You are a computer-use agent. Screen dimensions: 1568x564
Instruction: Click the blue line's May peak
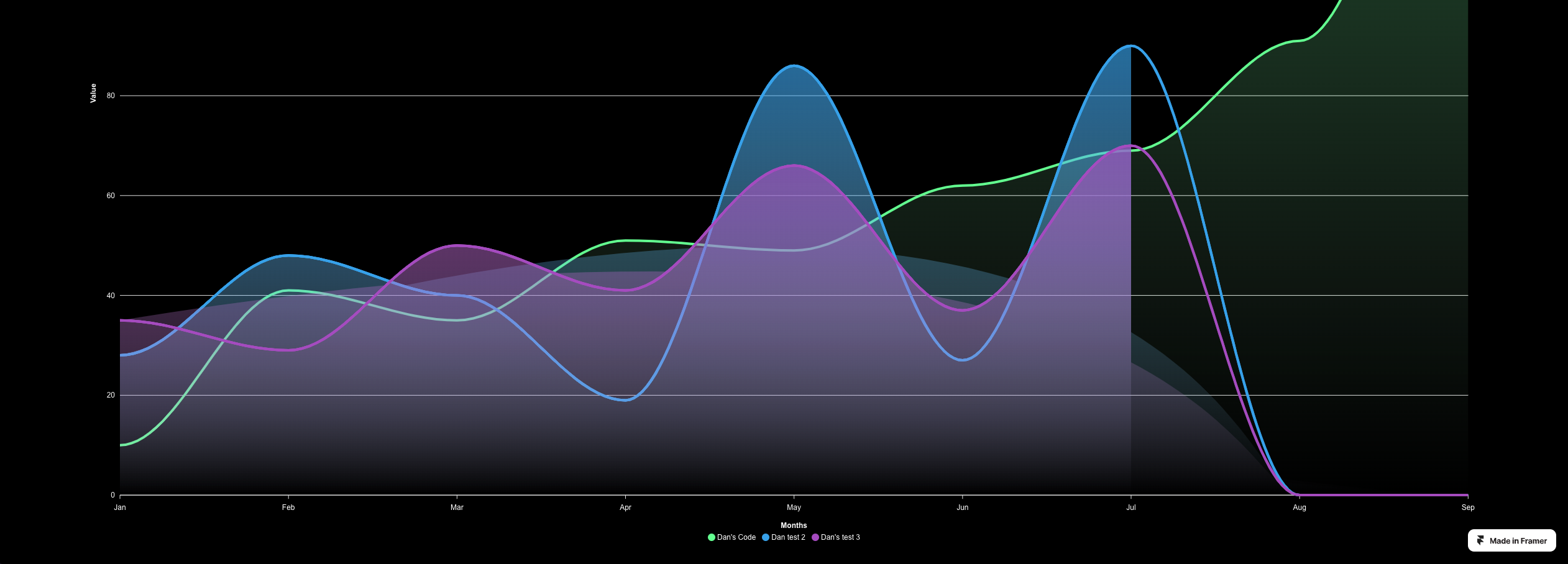click(794, 65)
